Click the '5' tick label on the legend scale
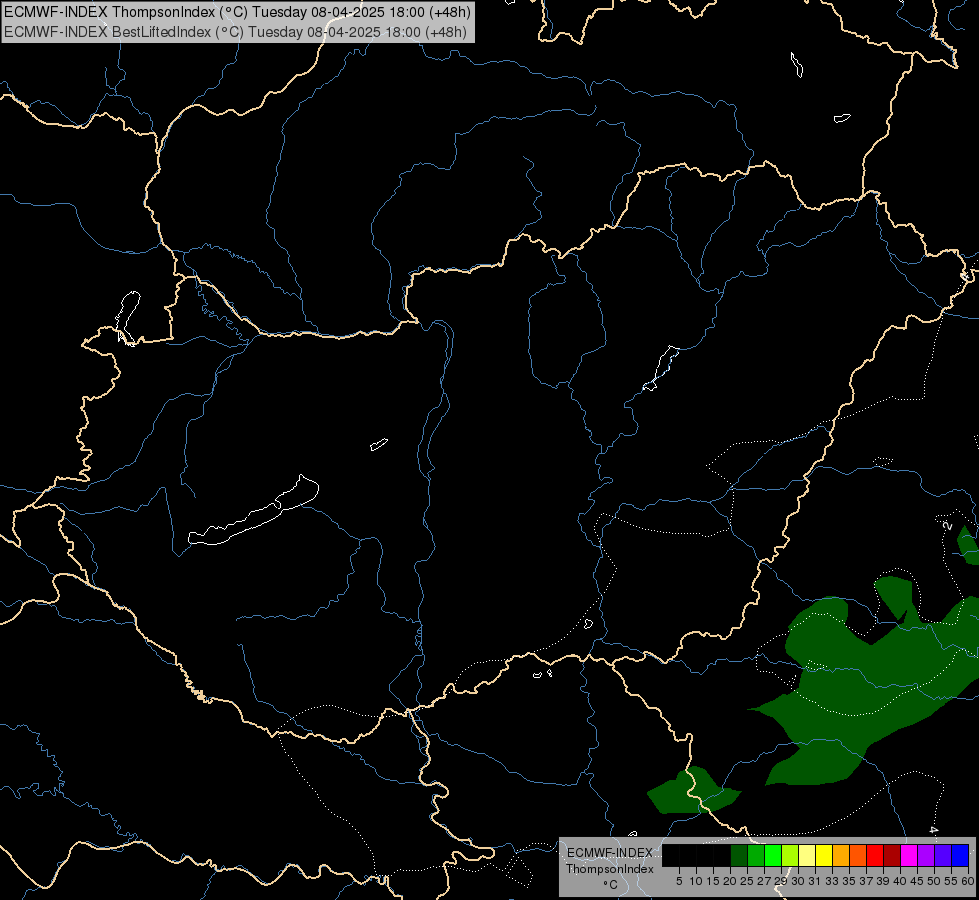Screen dimensions: 979x900 point(679,881)
